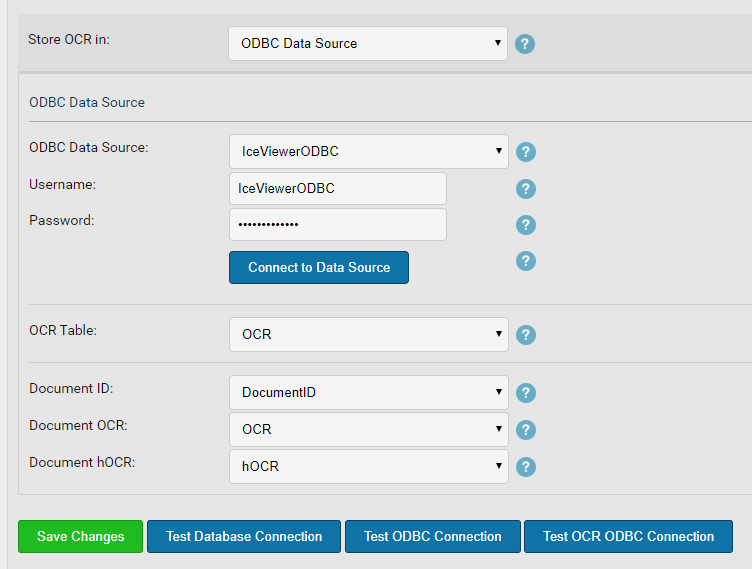
Task: Open help icon beside ODBC Data Source dropdown
Action: pyautogui.click(x=526, y=152)
